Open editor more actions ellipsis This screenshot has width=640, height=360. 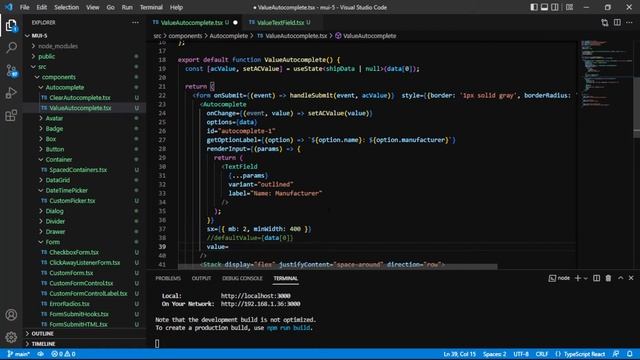pos(629,22)
